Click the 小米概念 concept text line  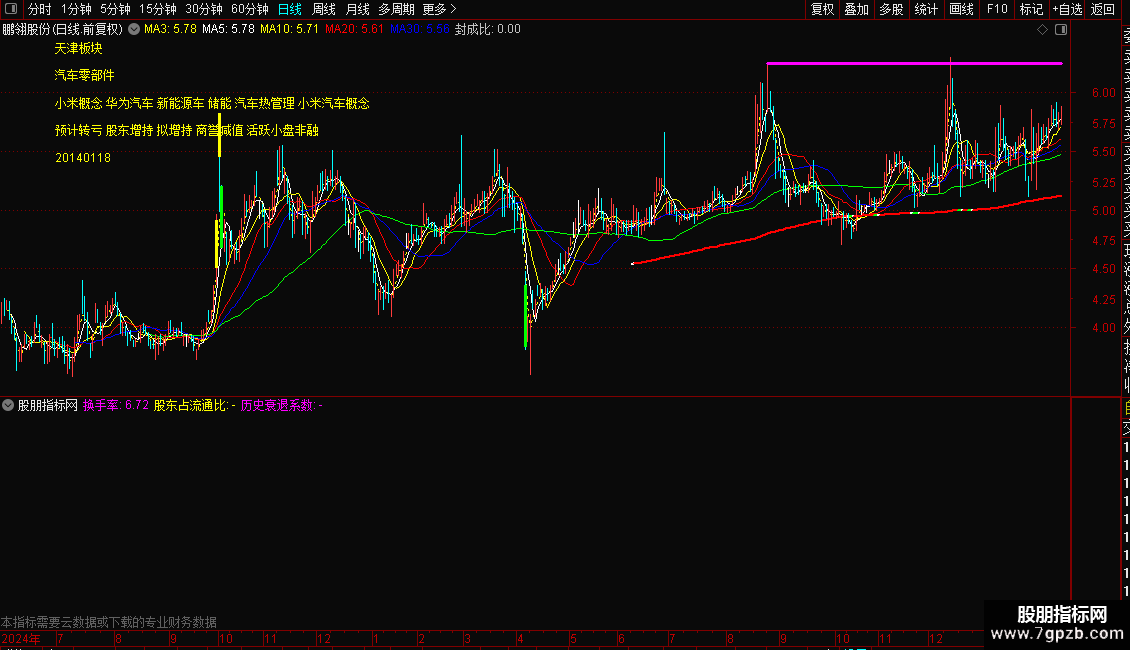[x=212, y=103]
